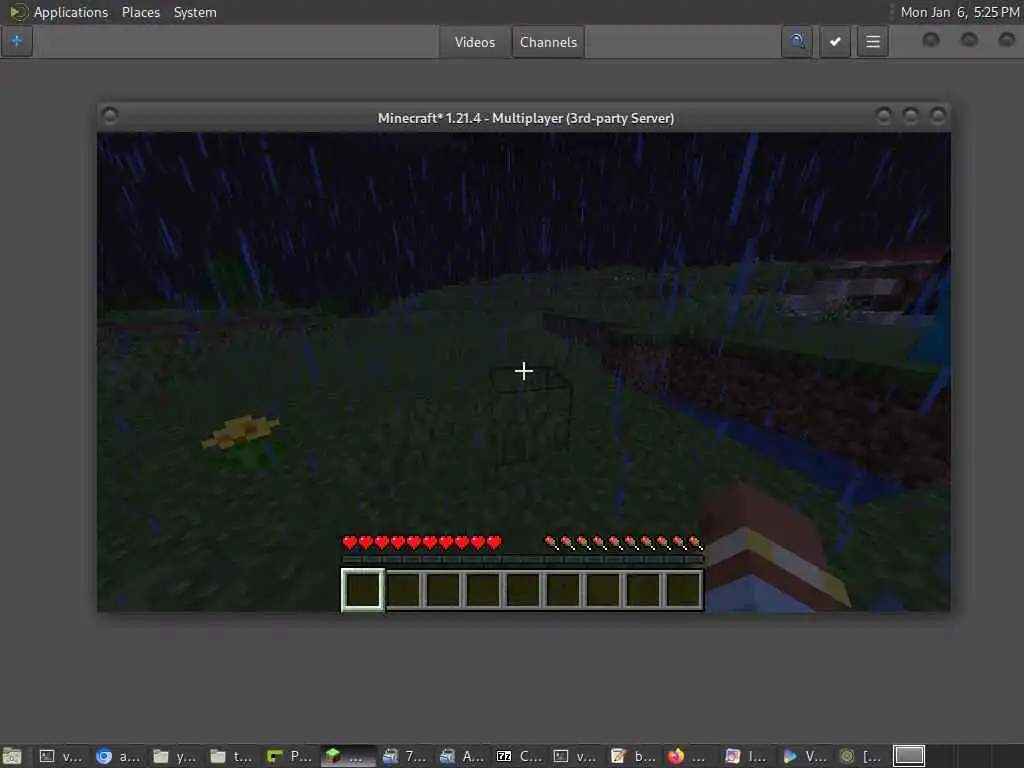Open the Minecraft window menu button
The width and height of the screenshot is (1024, 768).
110,116
